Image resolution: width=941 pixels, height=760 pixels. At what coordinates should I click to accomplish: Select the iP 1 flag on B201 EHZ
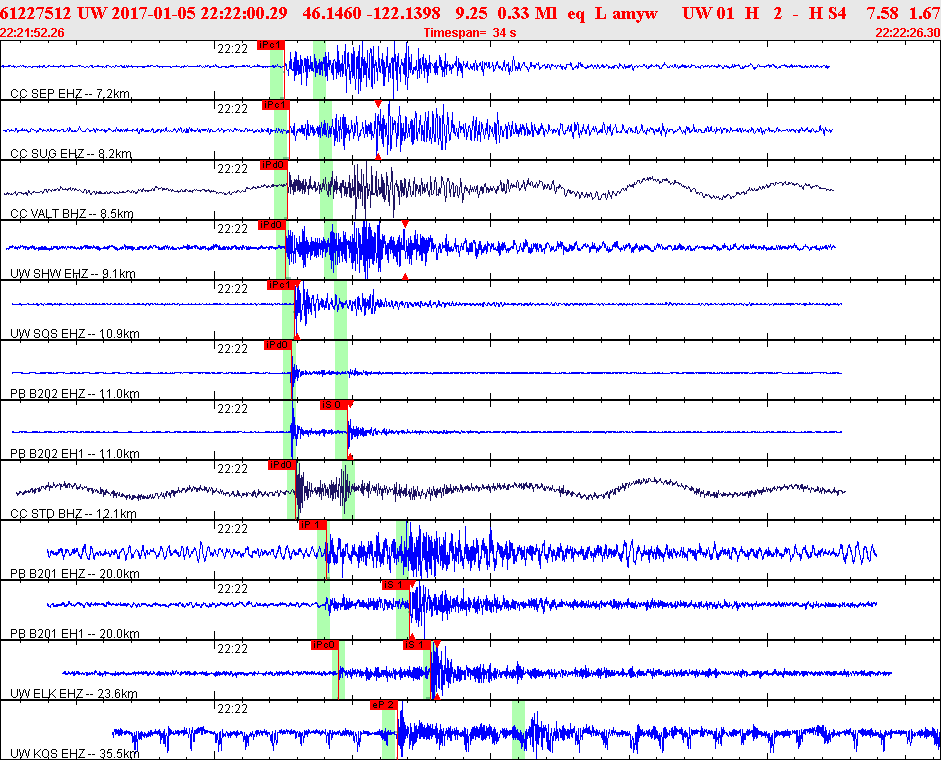[313, 525]
